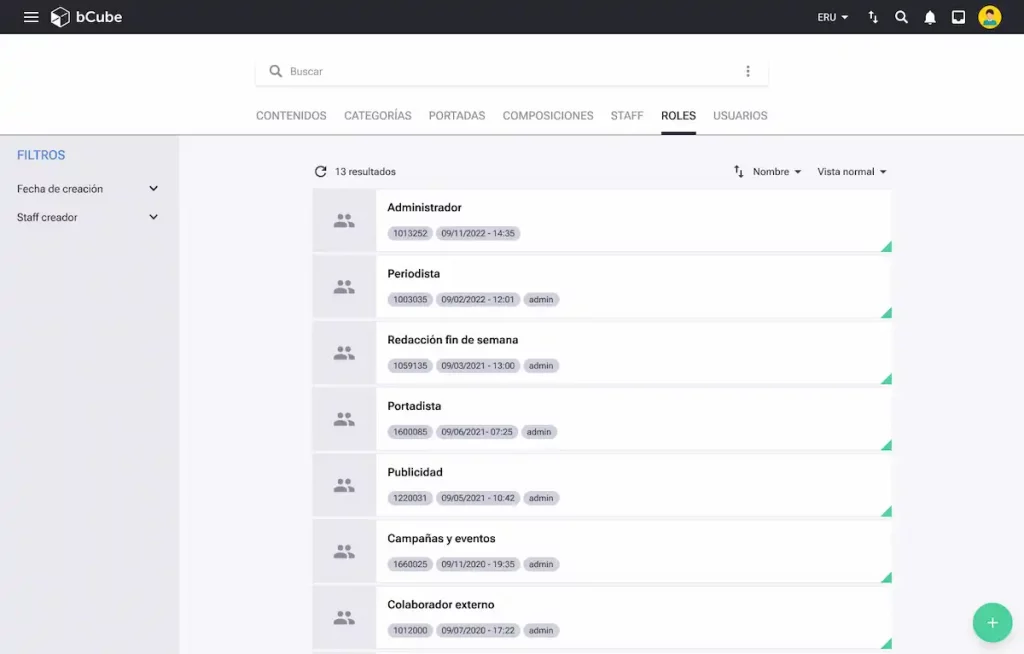Open the Nombre sort dropdown
Viewport: 1024px width, 654px height.
point(776,172)
